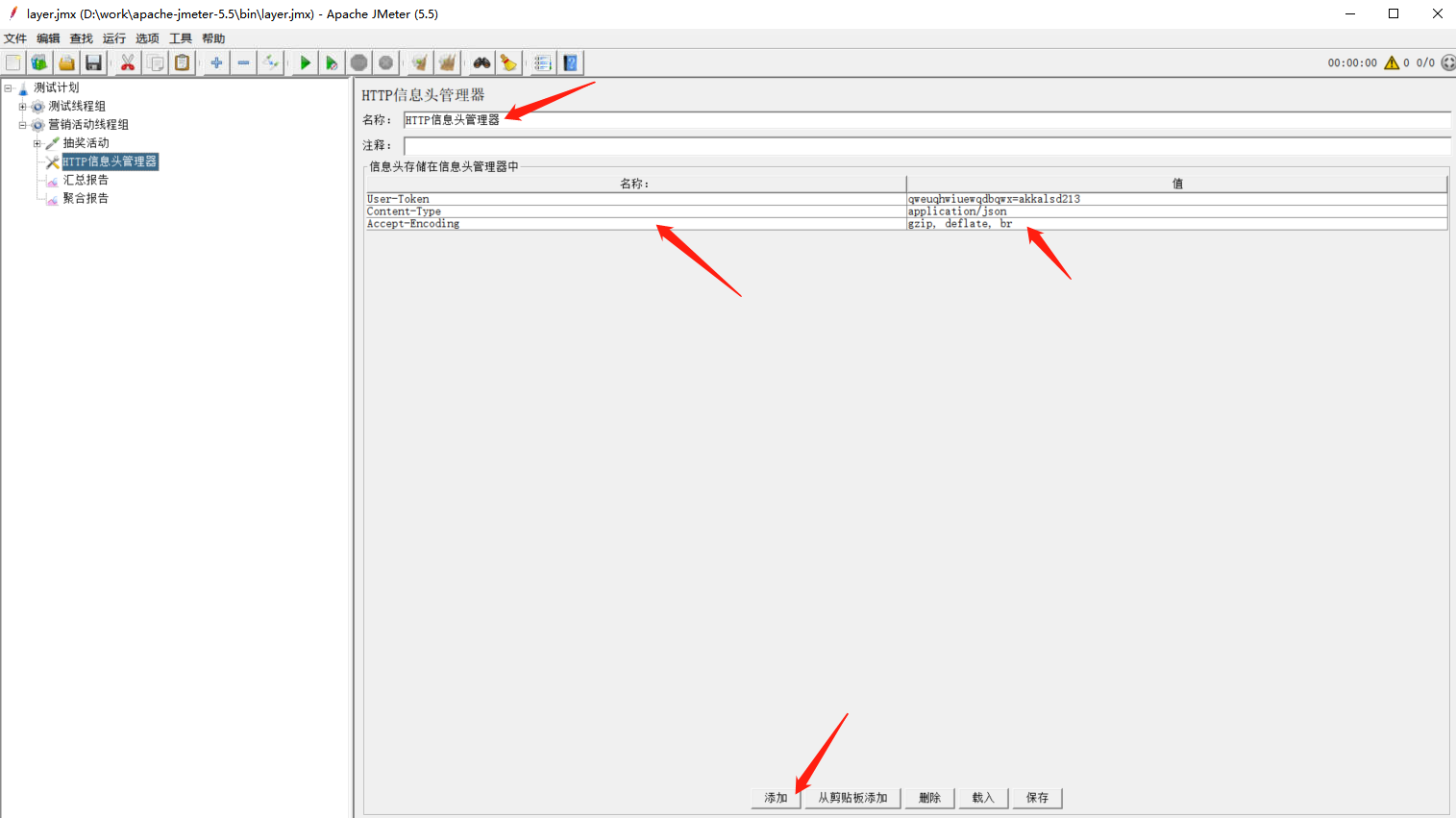Click the 00:00:00 elapsed time display
The height and width of the screenshot is (818, 1456).
[x=1352, y=62]
